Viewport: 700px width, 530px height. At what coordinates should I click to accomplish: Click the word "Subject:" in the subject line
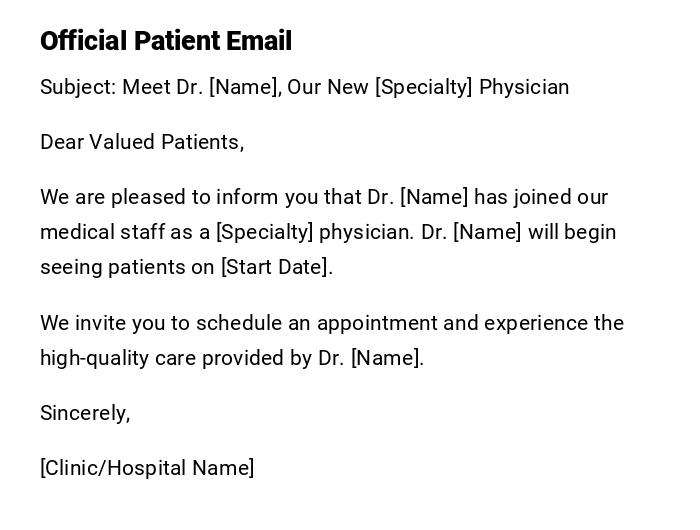78,87
